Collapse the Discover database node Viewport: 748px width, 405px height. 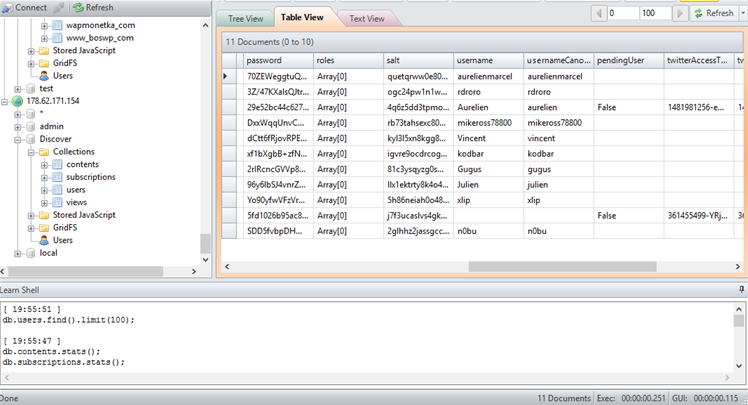(18, 139)
